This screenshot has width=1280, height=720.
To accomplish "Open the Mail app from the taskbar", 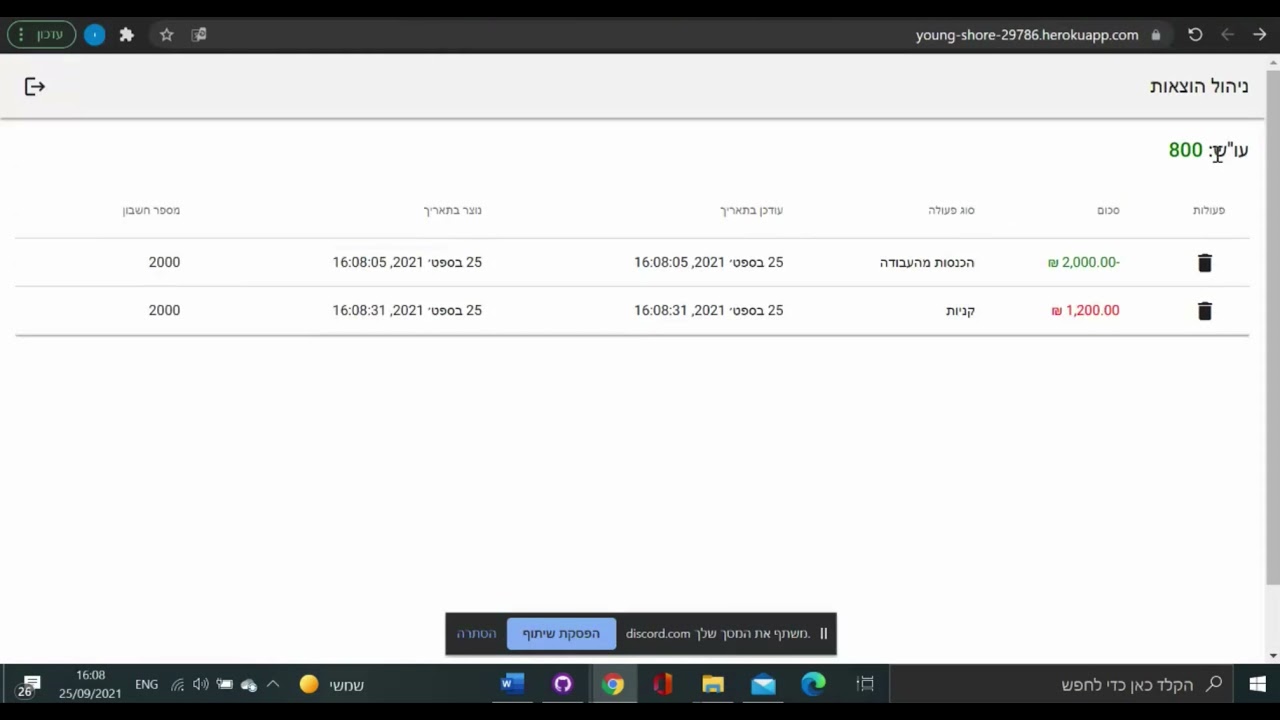I will click(x=763, y=685).
